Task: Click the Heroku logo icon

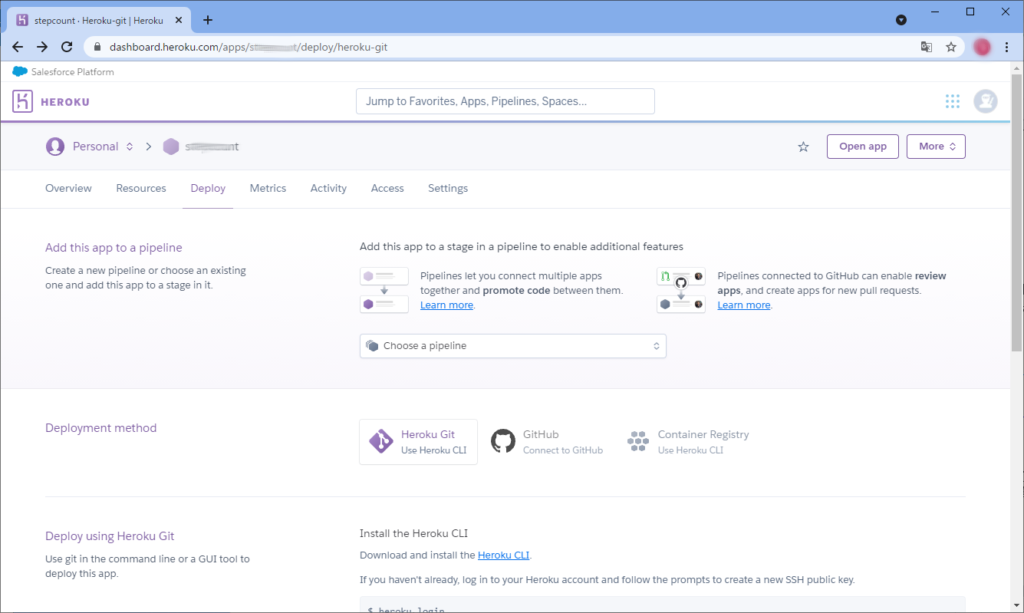Action: pyautogui.click(x=23, y=101)
